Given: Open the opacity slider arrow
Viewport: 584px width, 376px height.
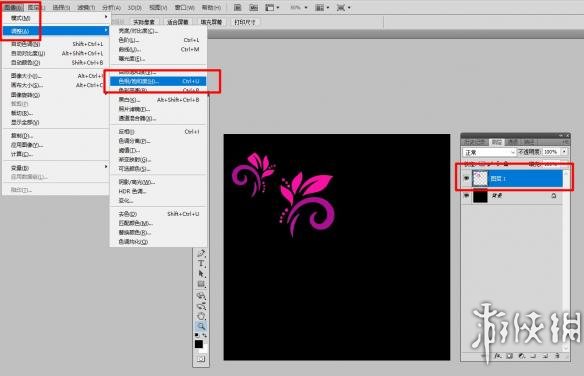Looking at the screenshot, I should pyautogui.click(x=564, y=152).
